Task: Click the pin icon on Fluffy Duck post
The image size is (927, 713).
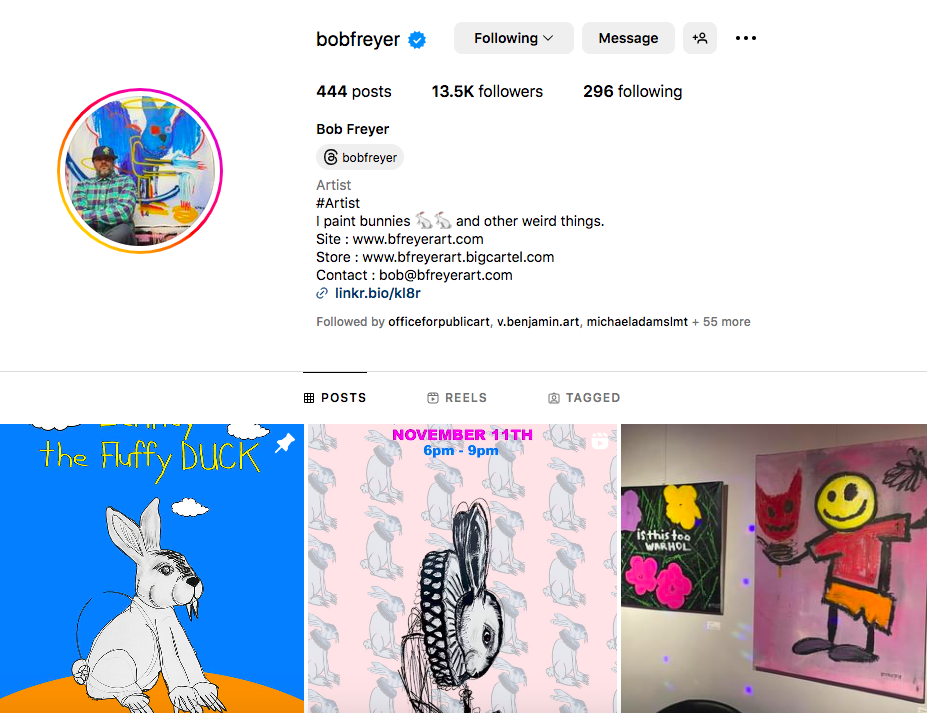Action: click(285, 443)
